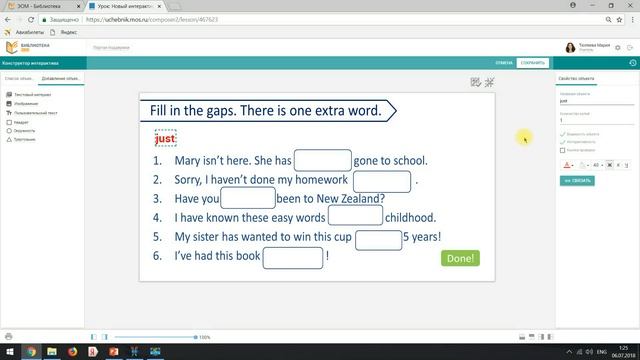Open the history clock icon in teal bar
The height and width of the screenshot is (360, 640).
pyautogui.click(x=633, y=63)
